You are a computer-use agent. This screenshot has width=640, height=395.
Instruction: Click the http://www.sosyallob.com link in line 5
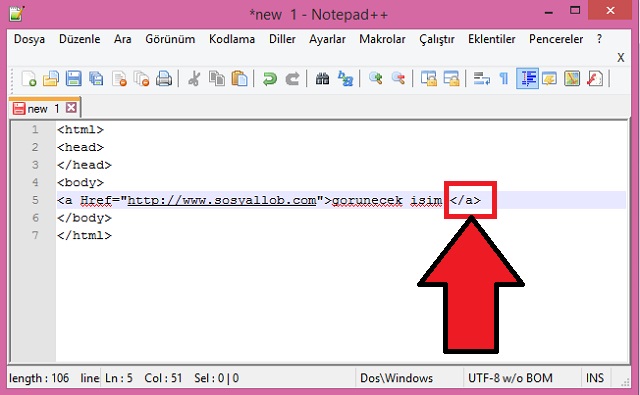pos(222,200)
